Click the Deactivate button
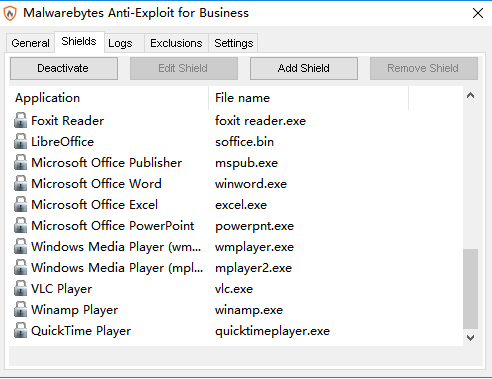This screenshot has width=492, height=379. (x=64, y=68)
